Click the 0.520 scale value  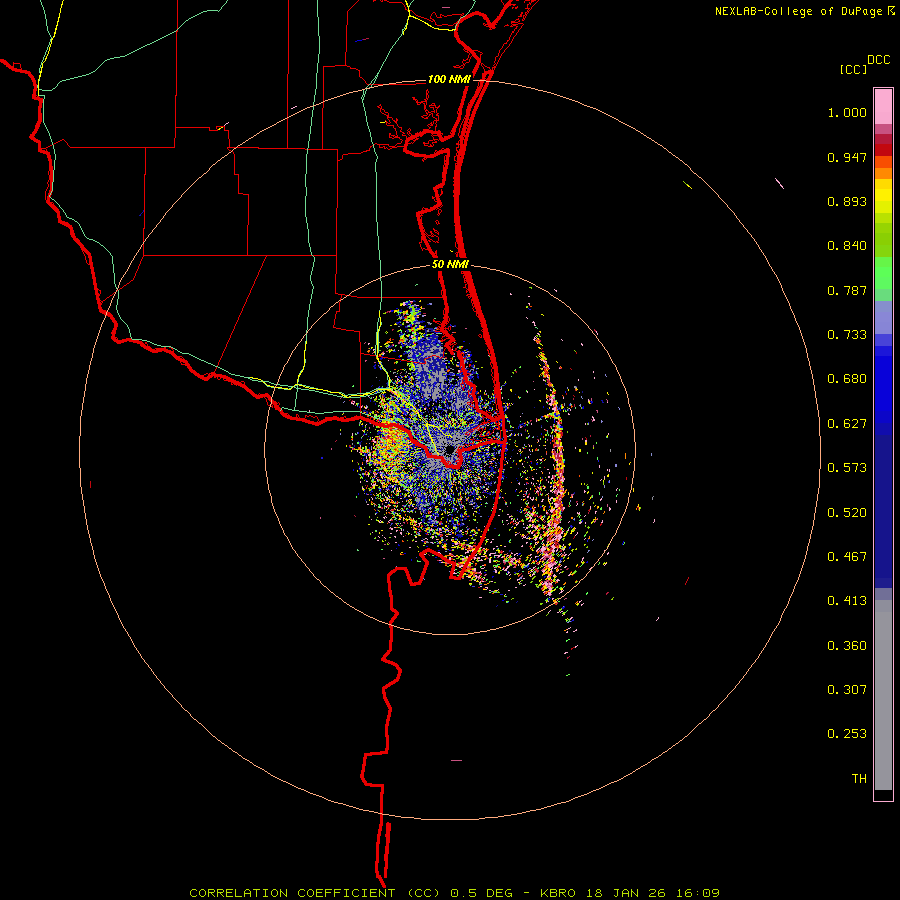click(x=847, y=513)
